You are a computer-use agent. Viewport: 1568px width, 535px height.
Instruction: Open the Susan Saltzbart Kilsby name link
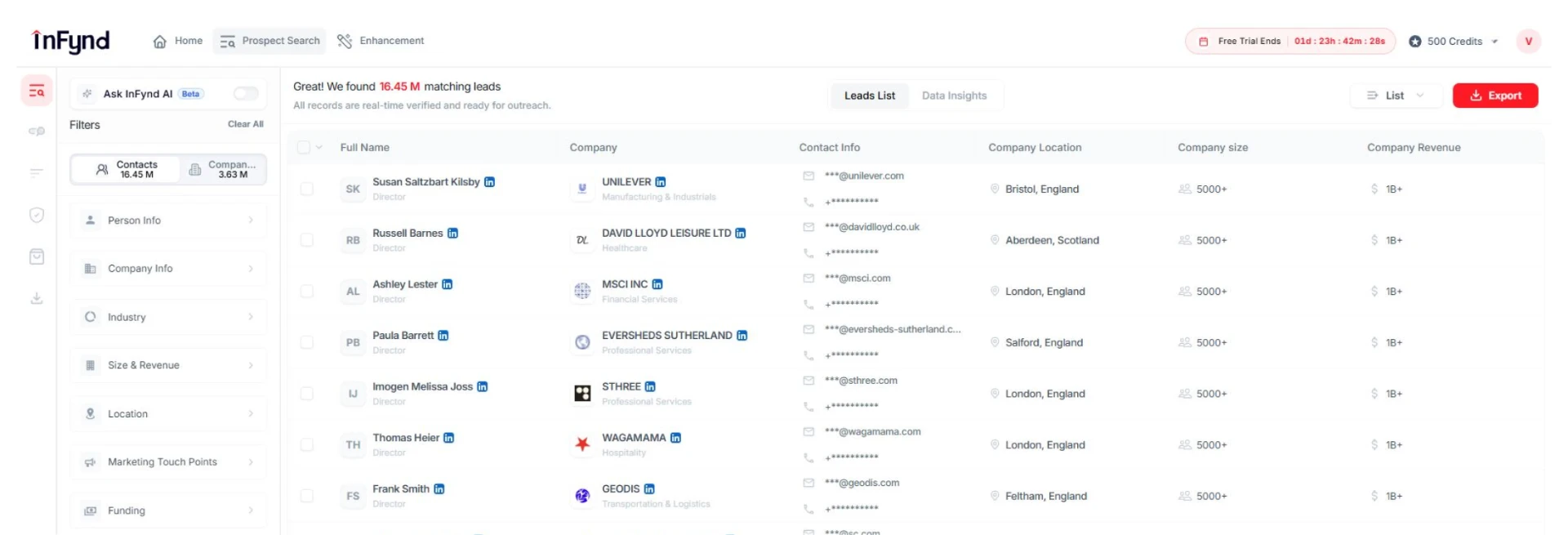pyautogui.click(x=426, y=182)
